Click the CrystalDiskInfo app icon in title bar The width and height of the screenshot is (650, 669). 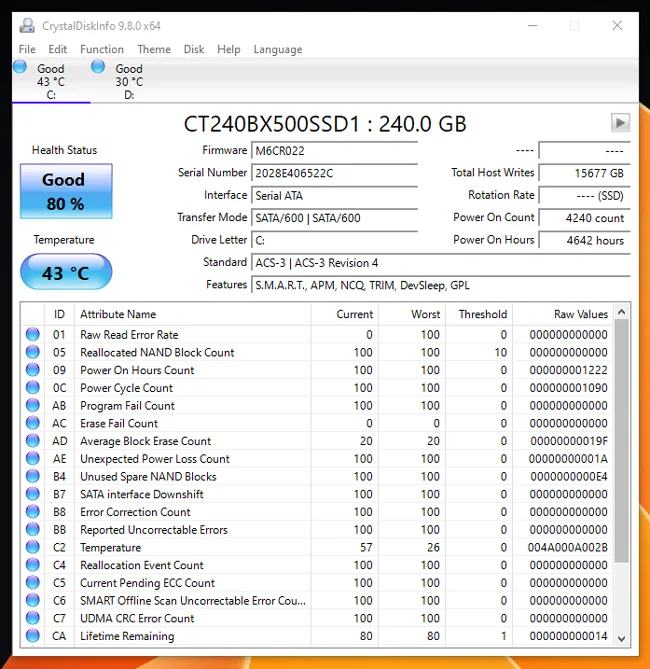(27, 26)
